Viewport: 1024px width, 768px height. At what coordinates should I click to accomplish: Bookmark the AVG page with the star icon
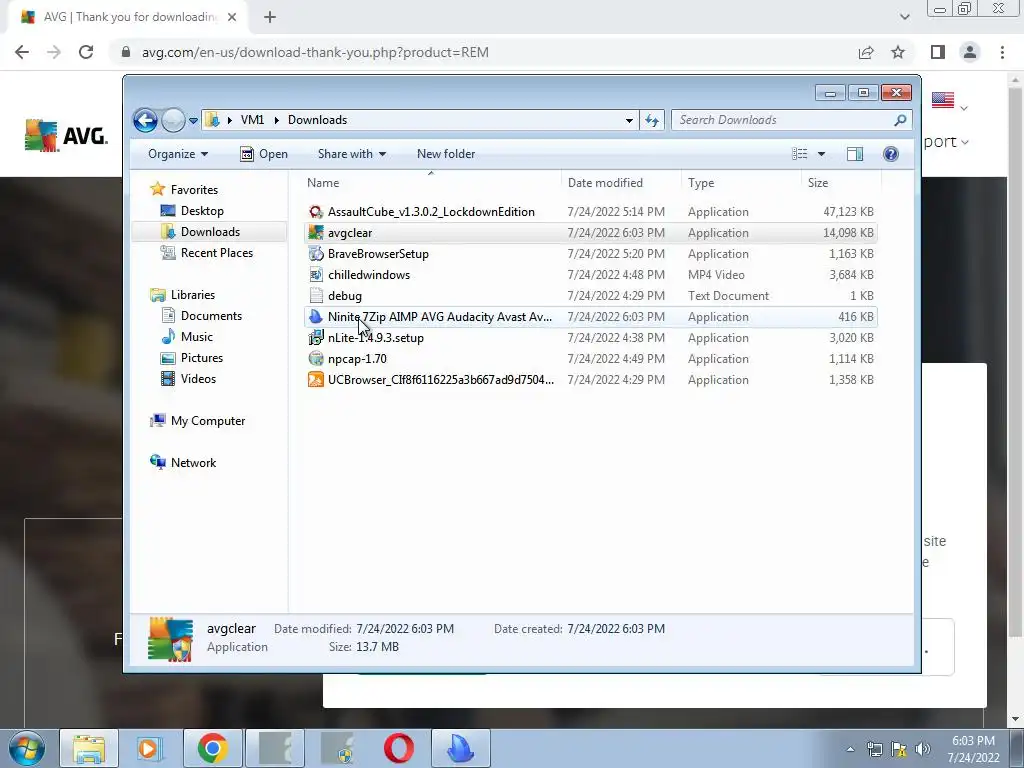898,52
